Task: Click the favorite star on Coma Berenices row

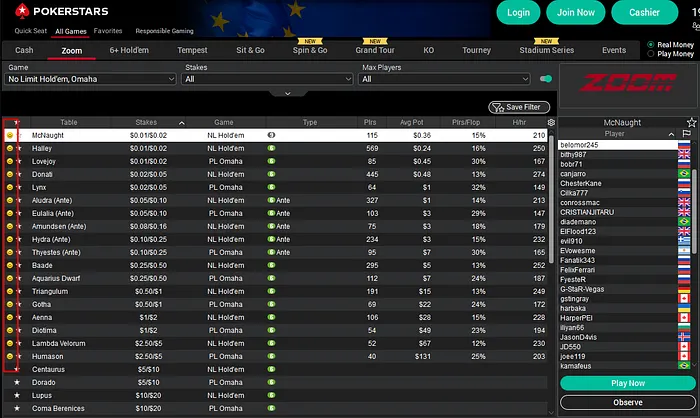Action: point(17,408)
